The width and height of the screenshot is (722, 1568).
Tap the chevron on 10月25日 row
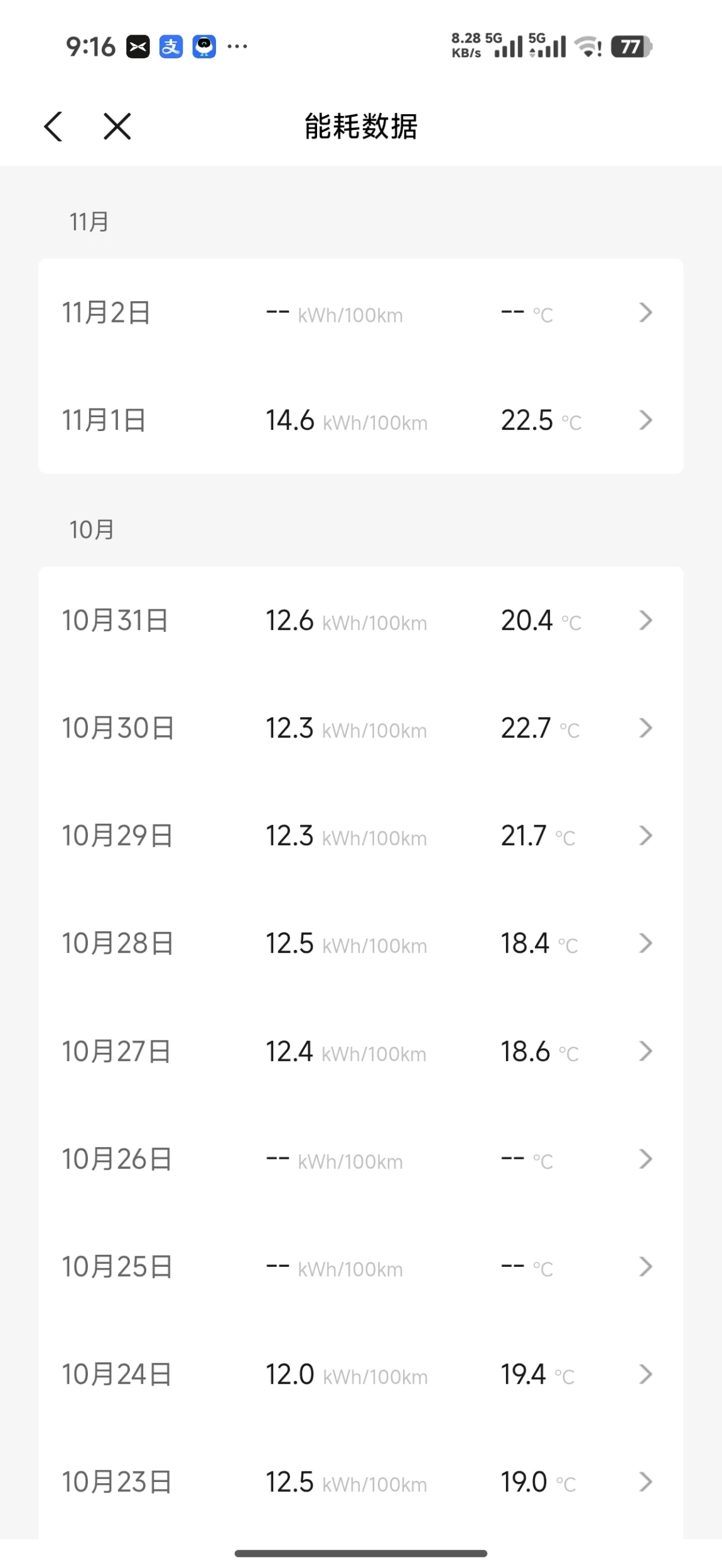click(x=645, y=1267)
